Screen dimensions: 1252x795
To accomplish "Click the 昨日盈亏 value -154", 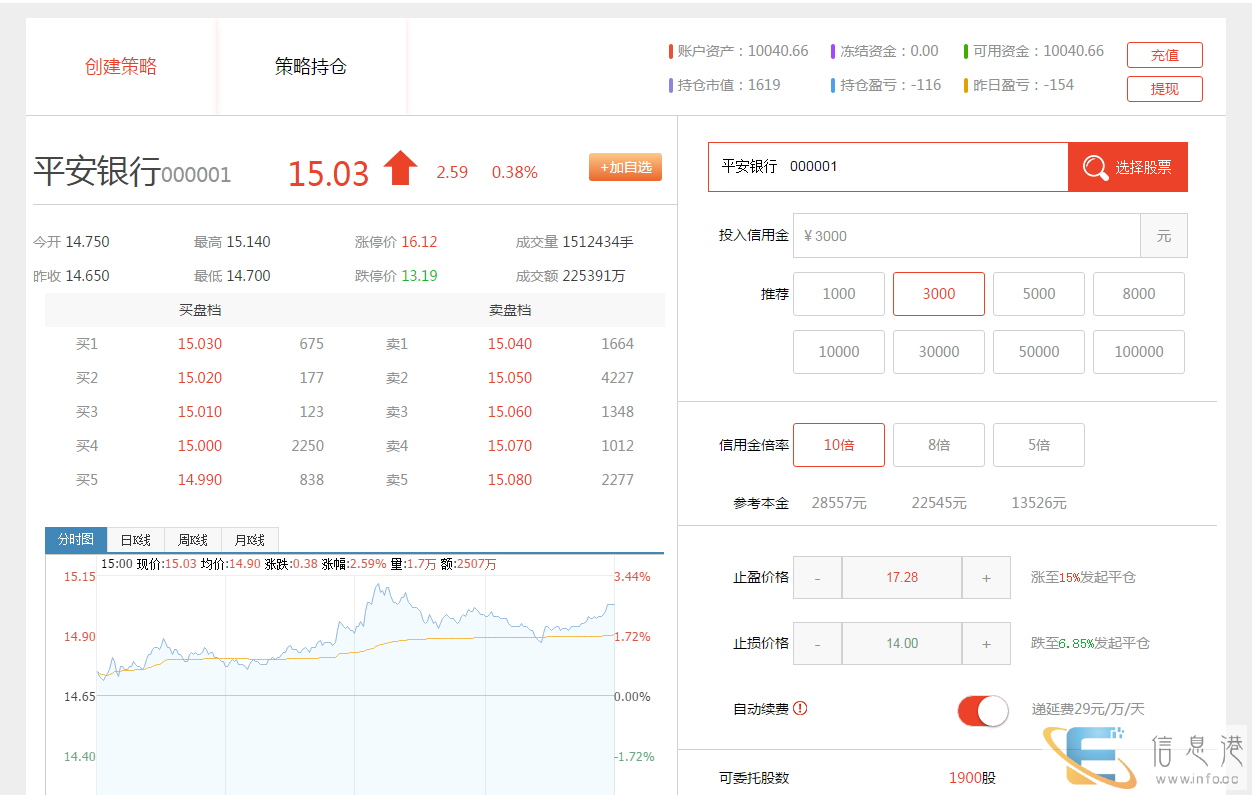I will click(1059, 85).
